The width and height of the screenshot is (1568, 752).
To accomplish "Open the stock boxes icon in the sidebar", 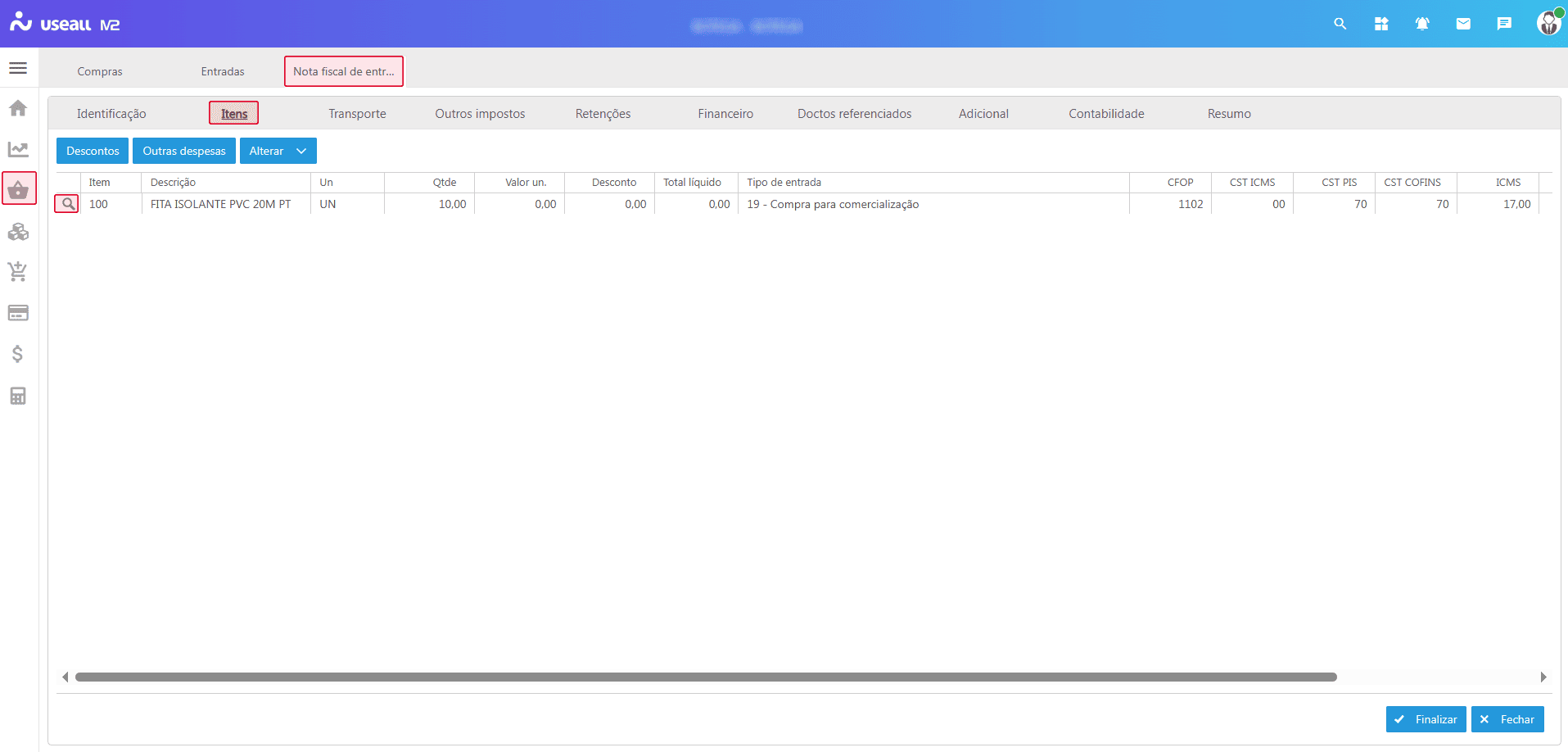I will pos(18,232).
